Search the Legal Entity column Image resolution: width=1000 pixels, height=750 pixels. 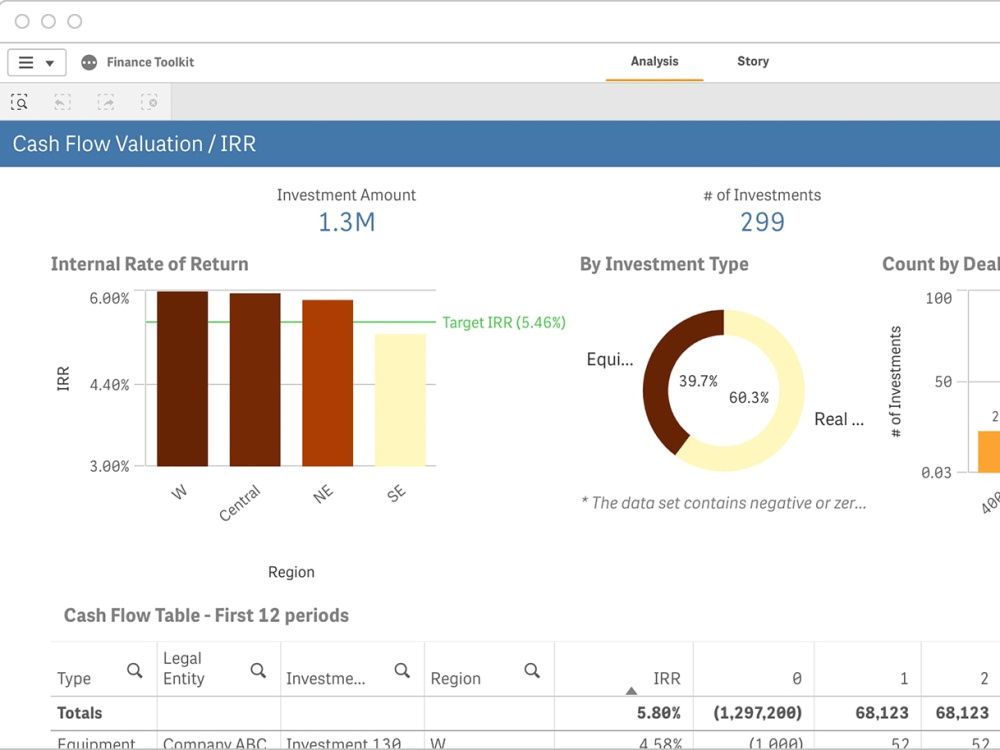pyautogui.click(x=258, y=670)
